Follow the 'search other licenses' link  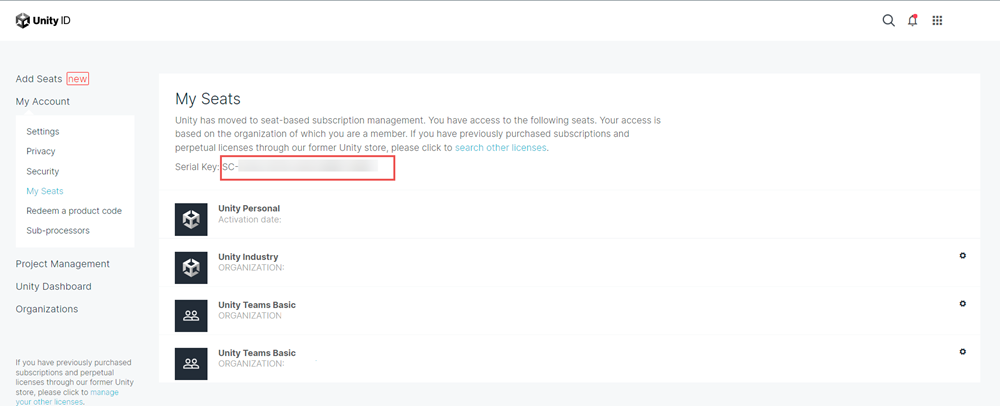point(501,148)
